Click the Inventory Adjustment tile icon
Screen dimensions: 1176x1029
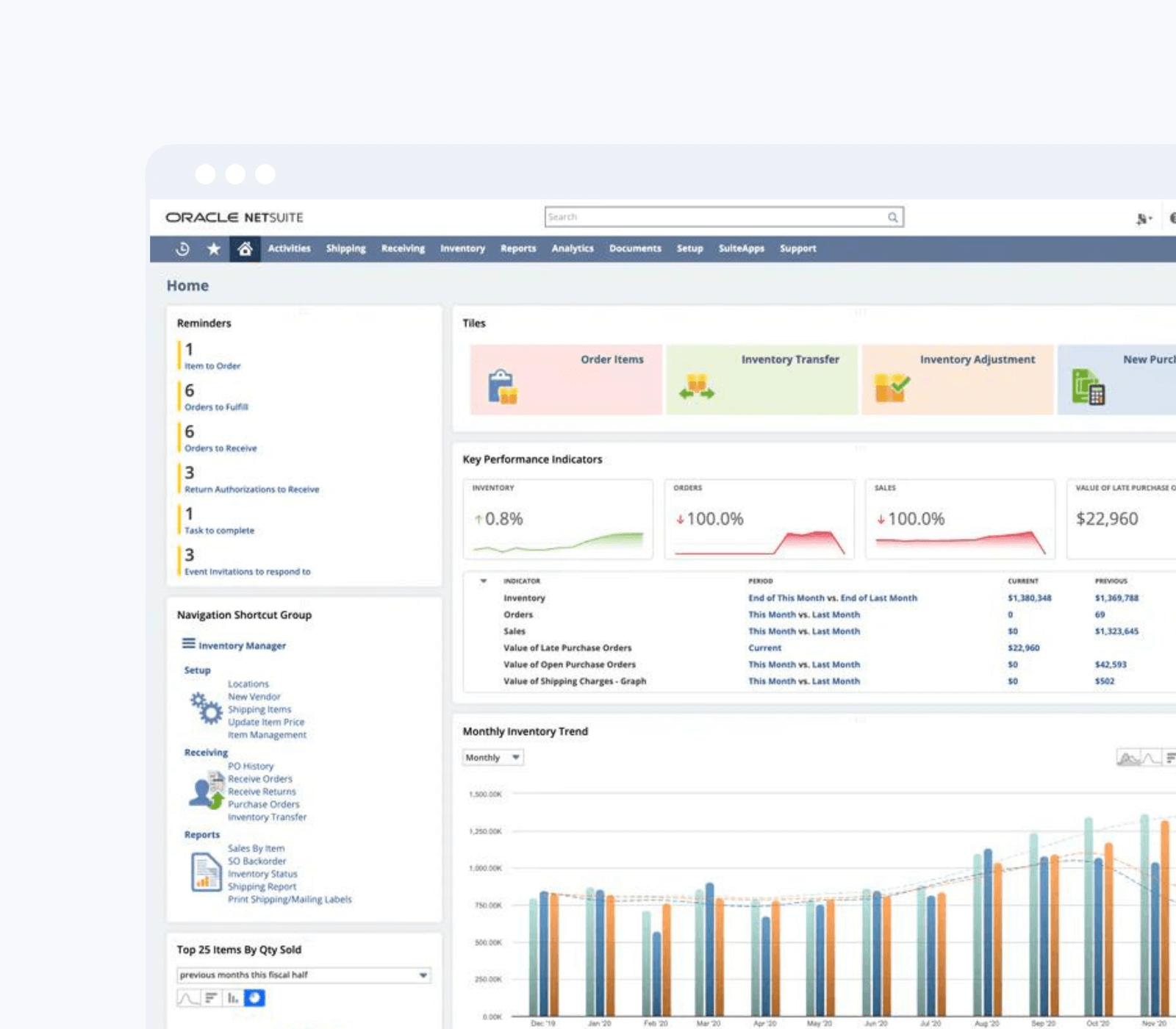892,387
